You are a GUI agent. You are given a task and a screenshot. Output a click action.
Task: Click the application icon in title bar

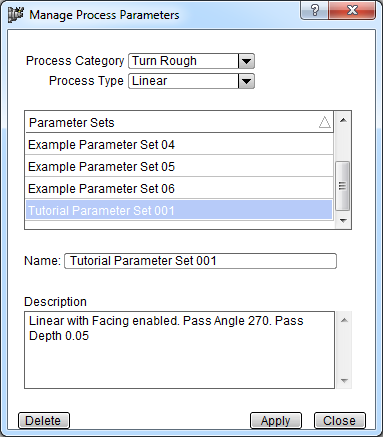tap(15, 15)
